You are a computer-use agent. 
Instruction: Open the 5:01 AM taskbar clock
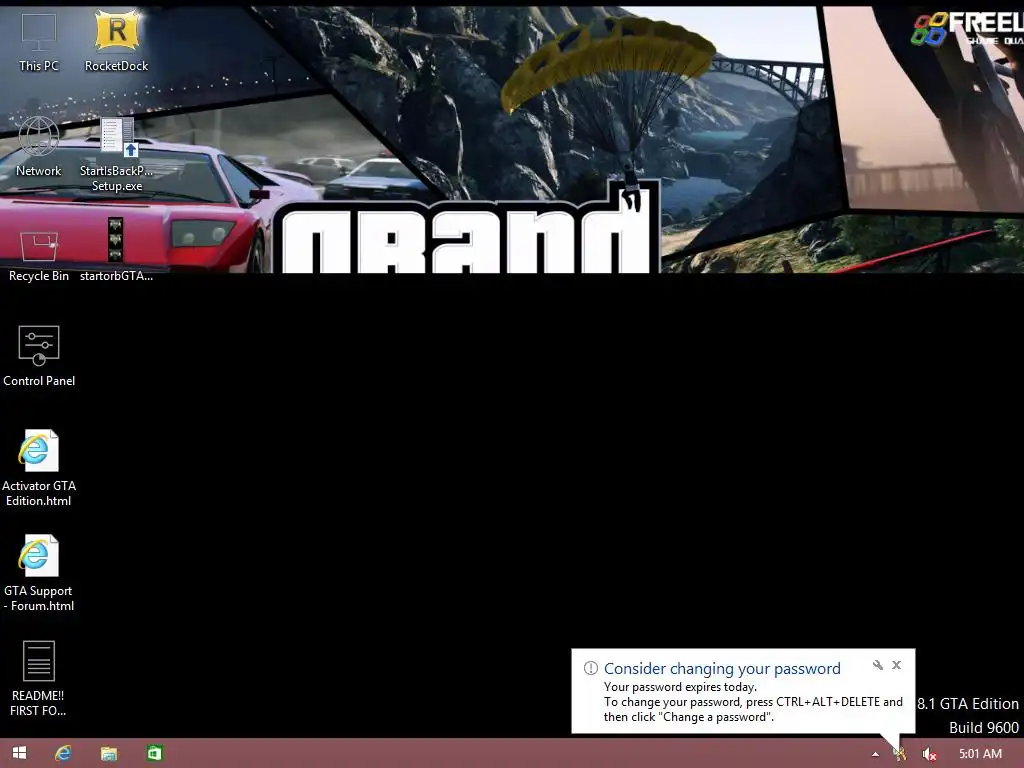click(980, 754)
